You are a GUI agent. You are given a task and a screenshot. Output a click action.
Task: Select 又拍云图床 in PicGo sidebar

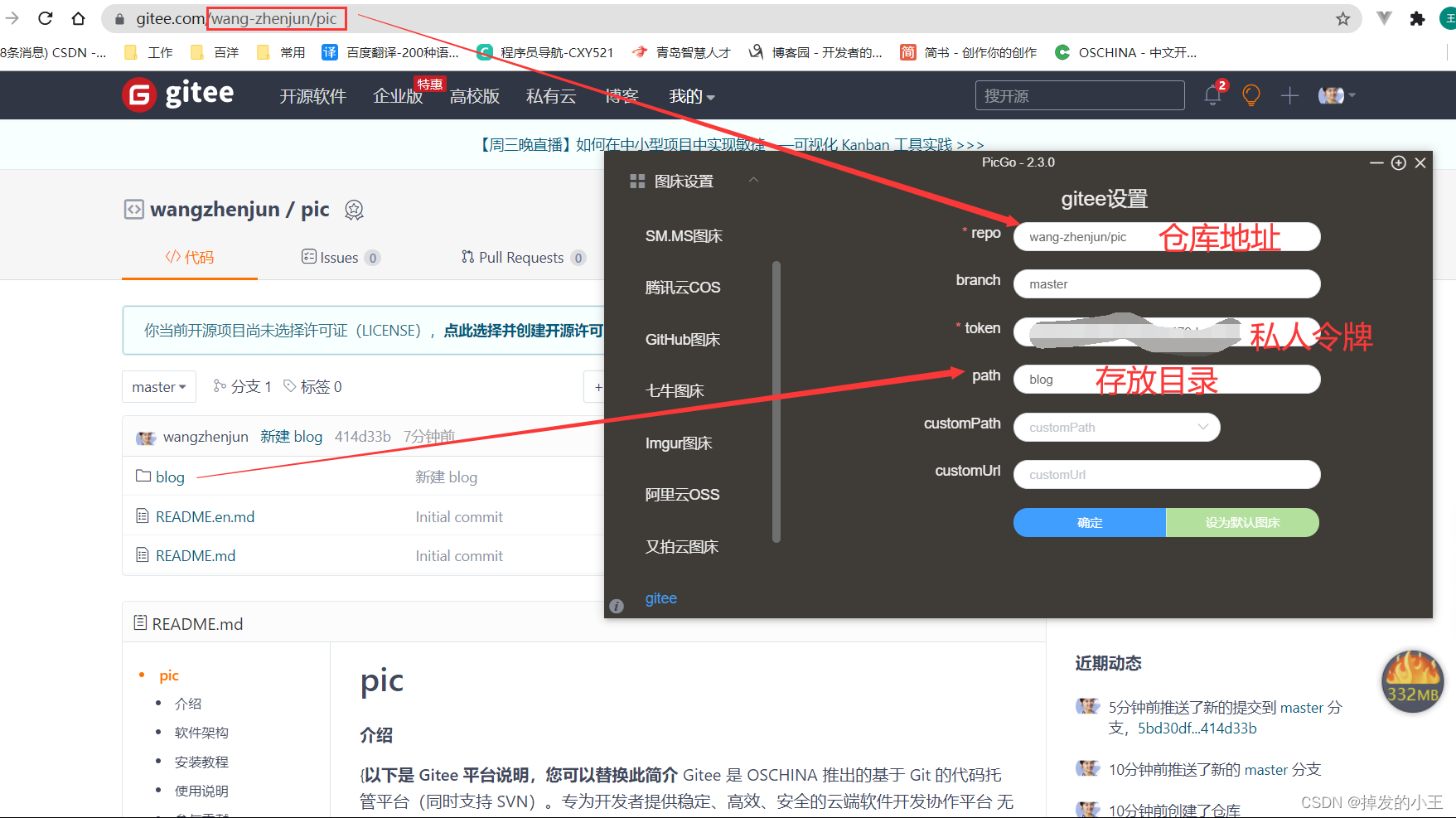[682, 546]
